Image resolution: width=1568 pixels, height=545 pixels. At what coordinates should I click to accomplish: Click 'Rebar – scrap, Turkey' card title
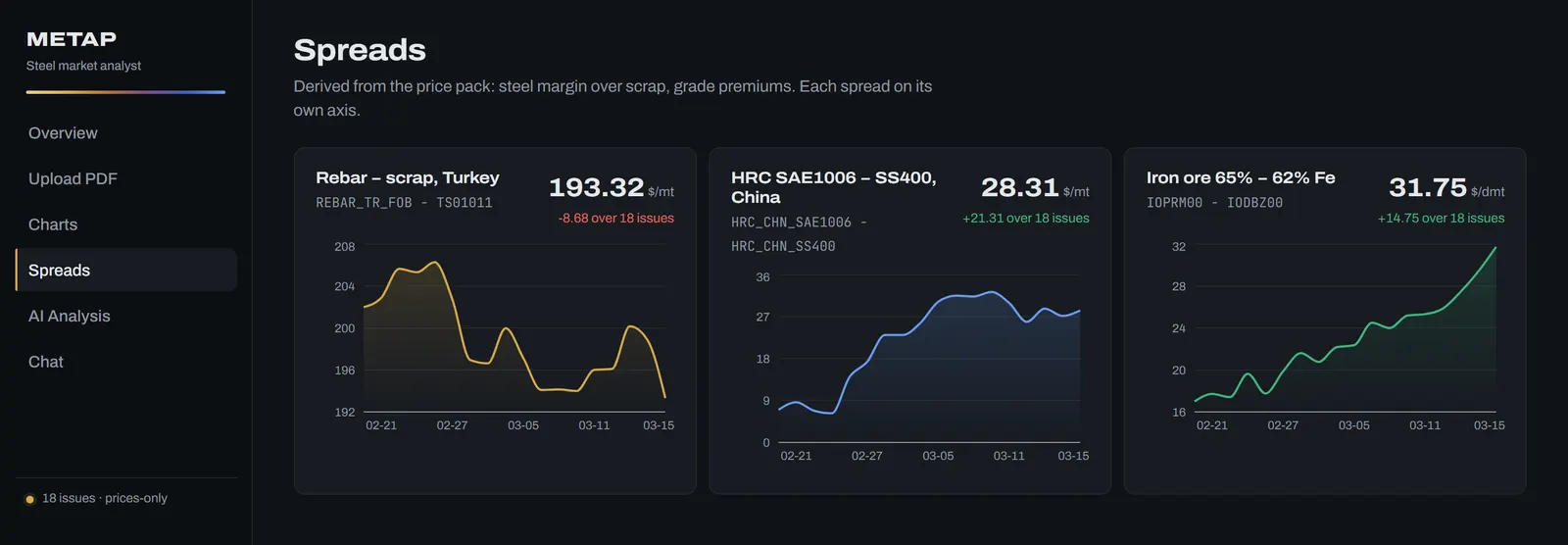[408, 177]
